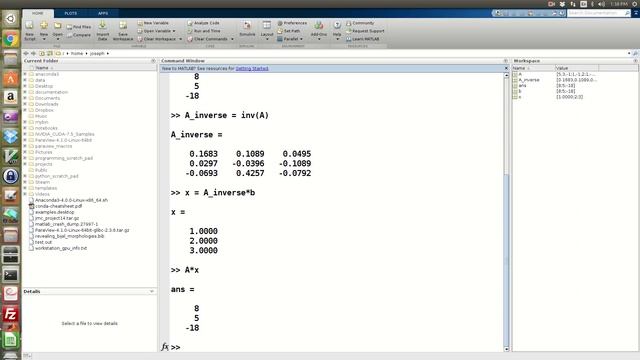640x360 pixels.
Task: Open MATLAB Preferences
Action: tap(292, 23)
